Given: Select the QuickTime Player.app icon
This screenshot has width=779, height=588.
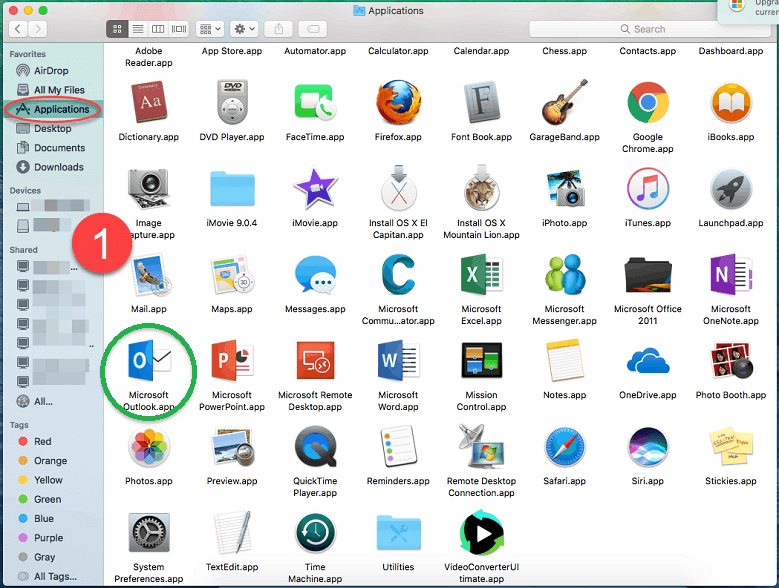Looking at the screenshot, I should pyautogui.click(x=315, y=447).
